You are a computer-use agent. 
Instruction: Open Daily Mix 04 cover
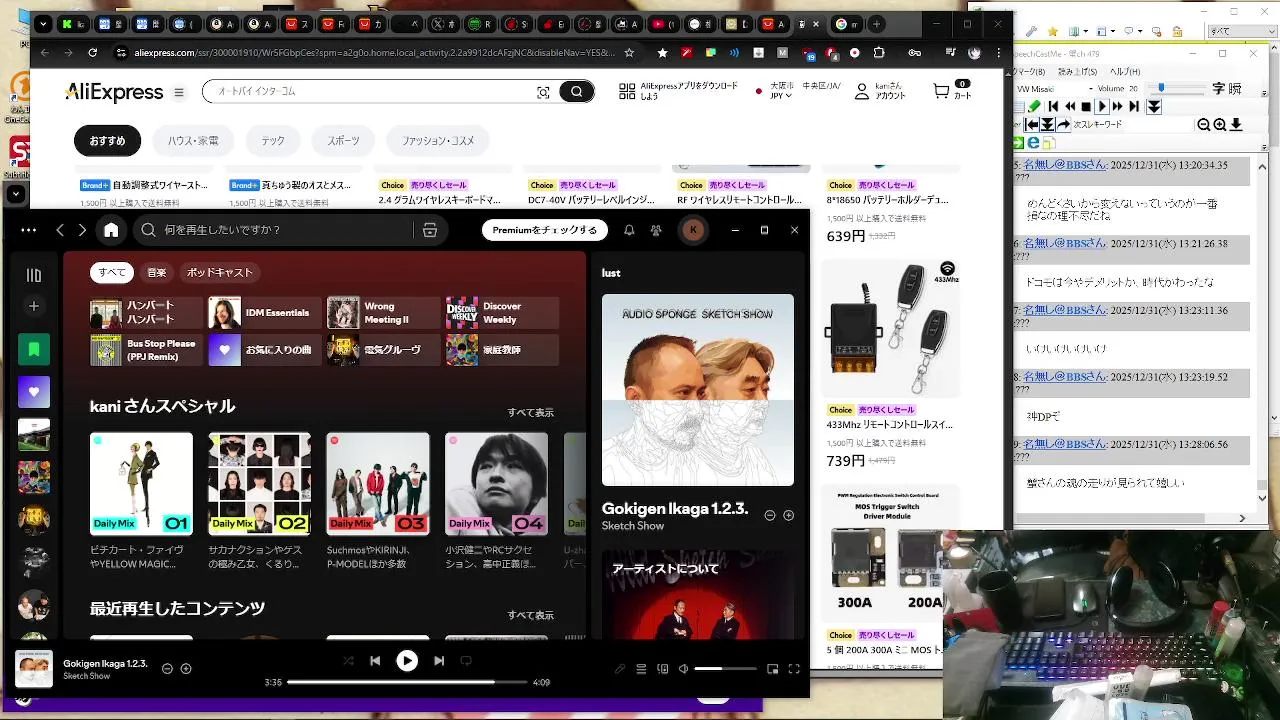point(497,484)
